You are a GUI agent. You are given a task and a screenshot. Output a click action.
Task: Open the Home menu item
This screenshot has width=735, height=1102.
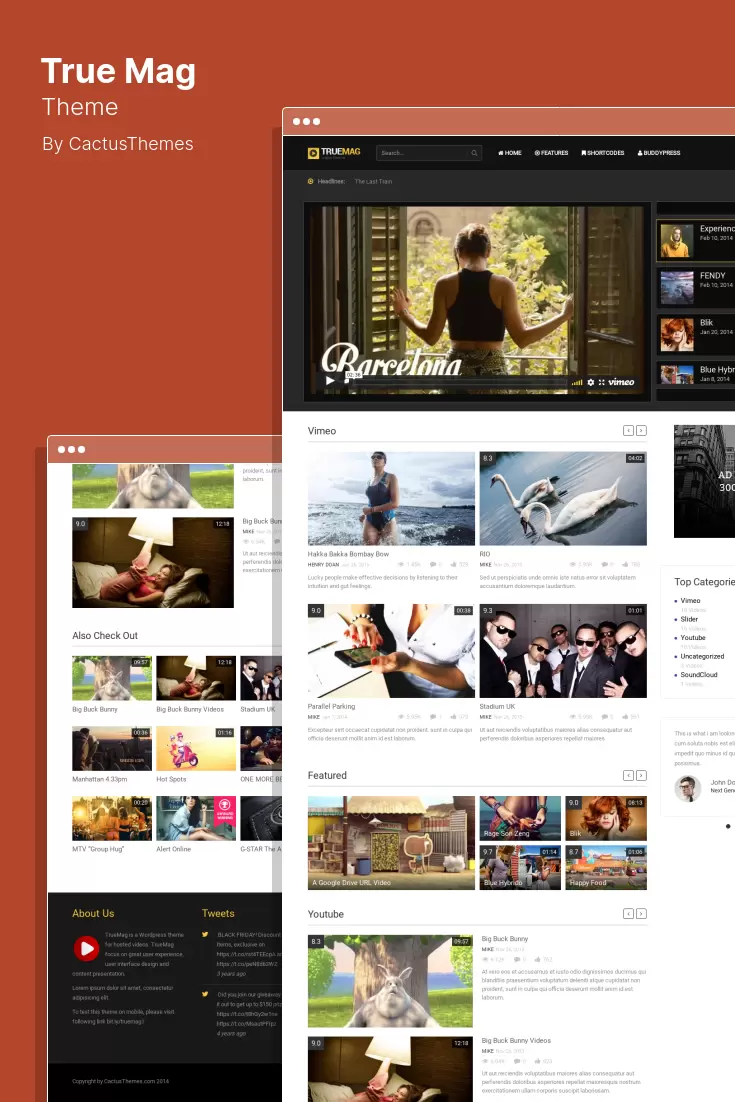click(509, 153)
